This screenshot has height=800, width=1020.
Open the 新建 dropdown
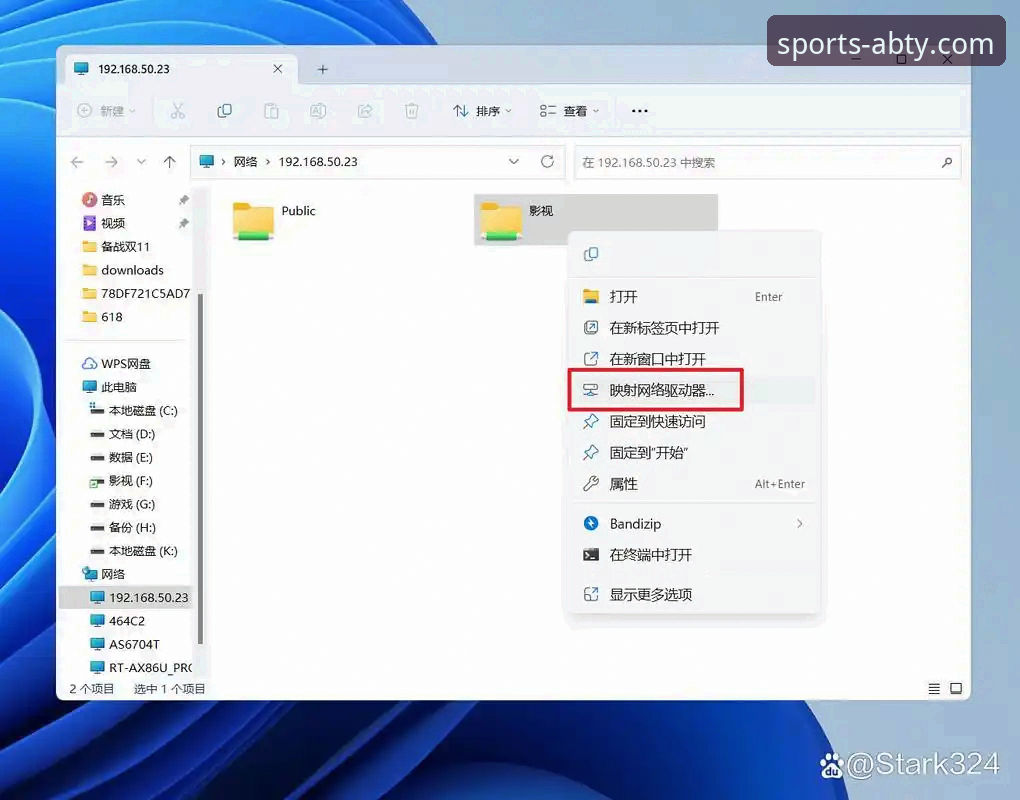107,111
